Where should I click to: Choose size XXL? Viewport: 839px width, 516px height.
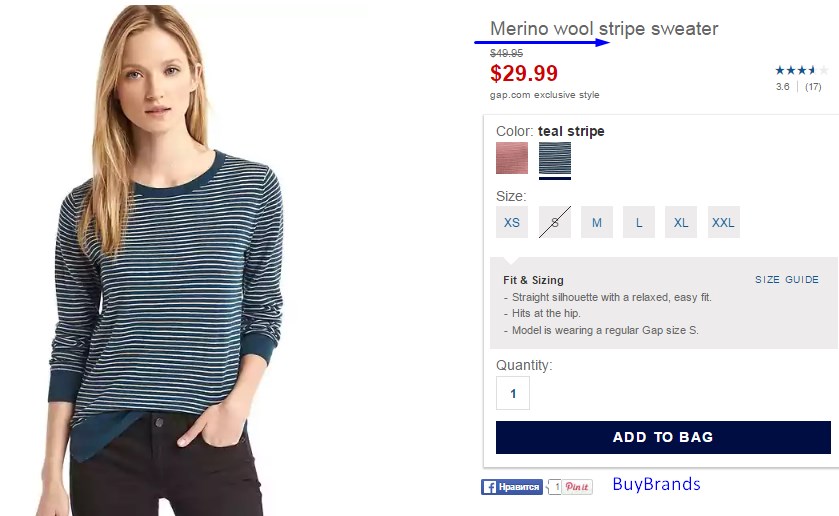click(723, 222)
